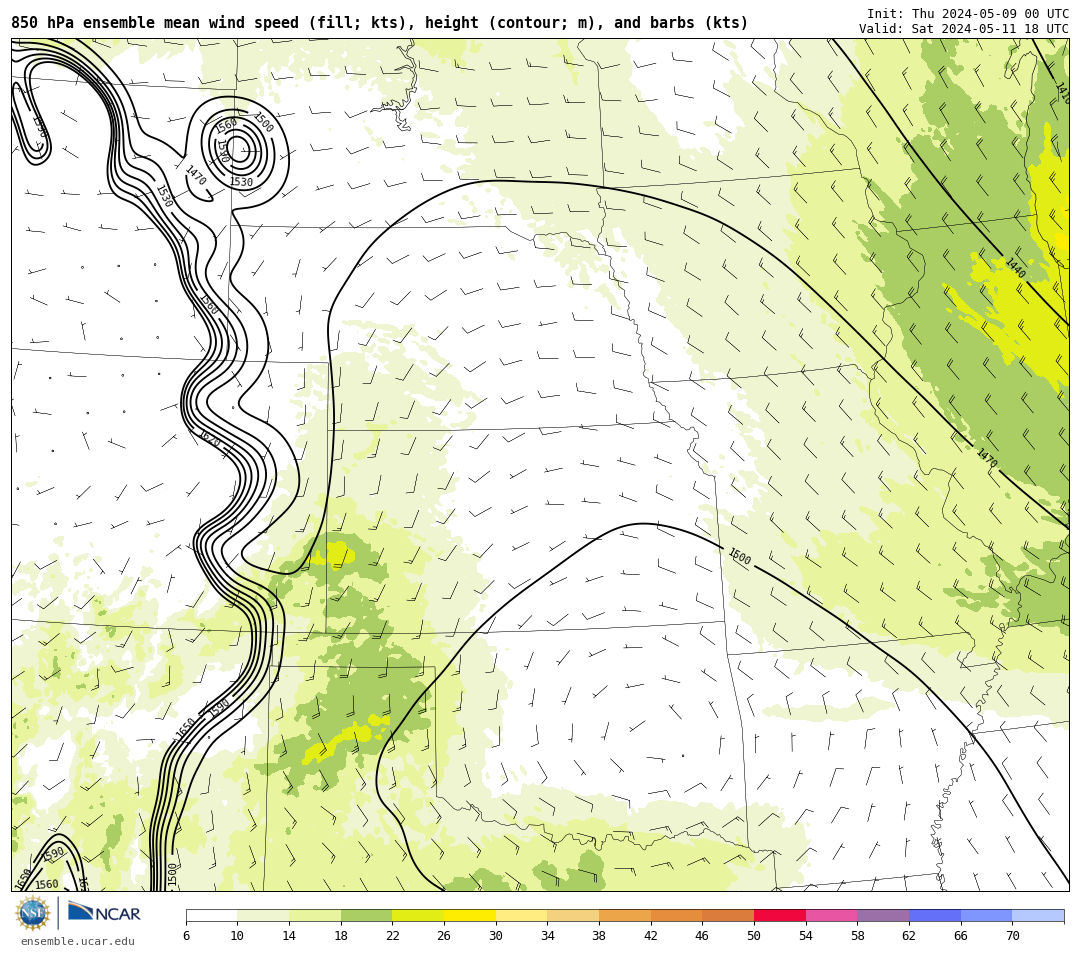The height and width of the screenshot is (954, 1080).
Task: Select the blue 62-66 kts color swatch
Action: click(935, 915)
